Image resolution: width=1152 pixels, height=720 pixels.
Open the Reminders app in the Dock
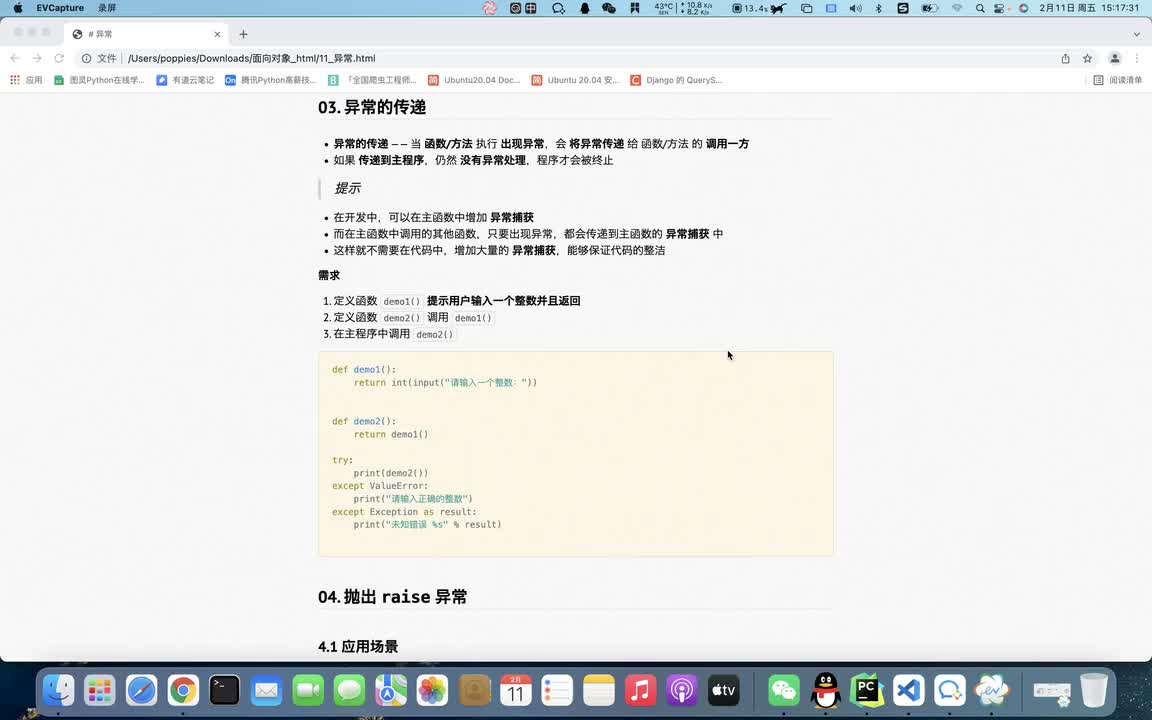coord(557,691)
